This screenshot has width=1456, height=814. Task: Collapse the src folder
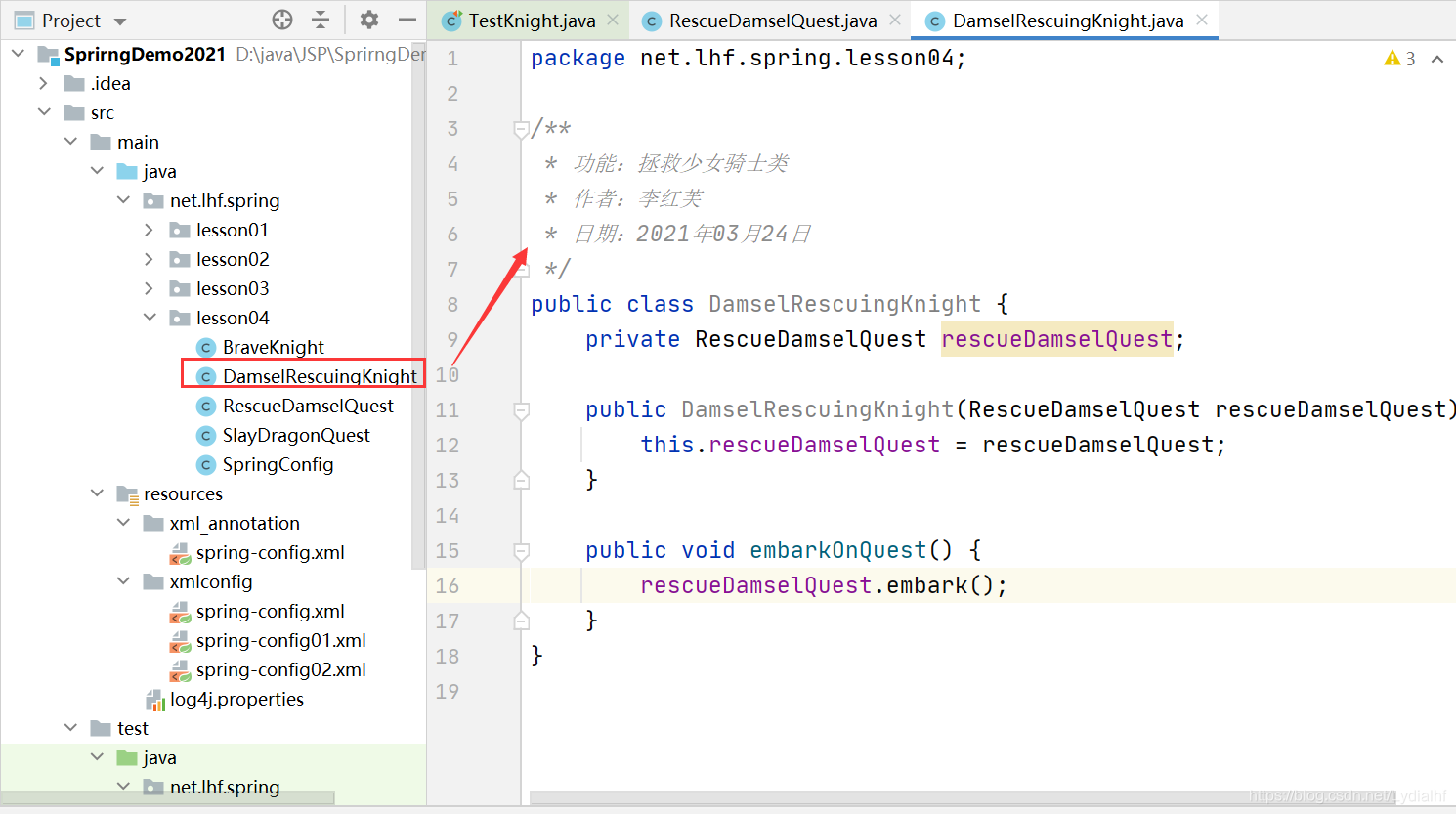tap(44, 112)
